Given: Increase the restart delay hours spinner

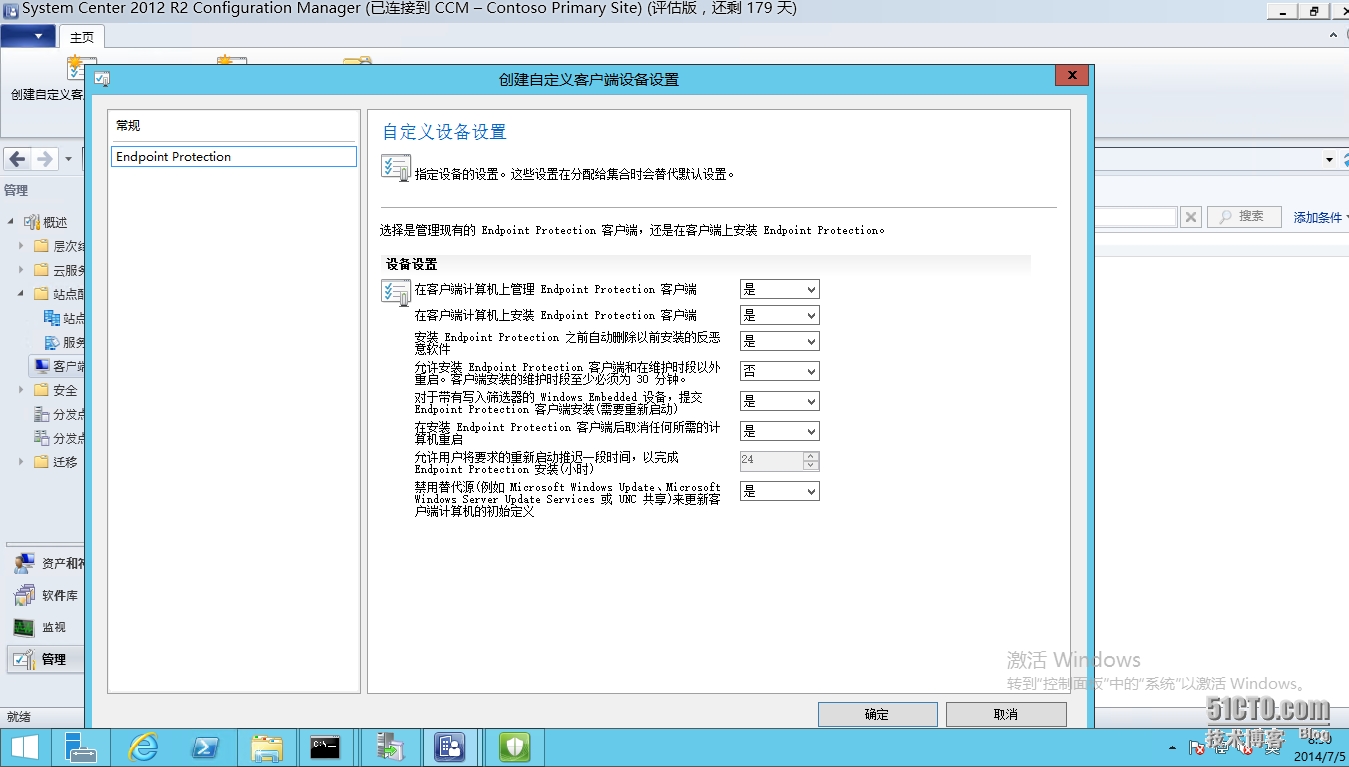Looking at the screenshot, I should (811, 456).
